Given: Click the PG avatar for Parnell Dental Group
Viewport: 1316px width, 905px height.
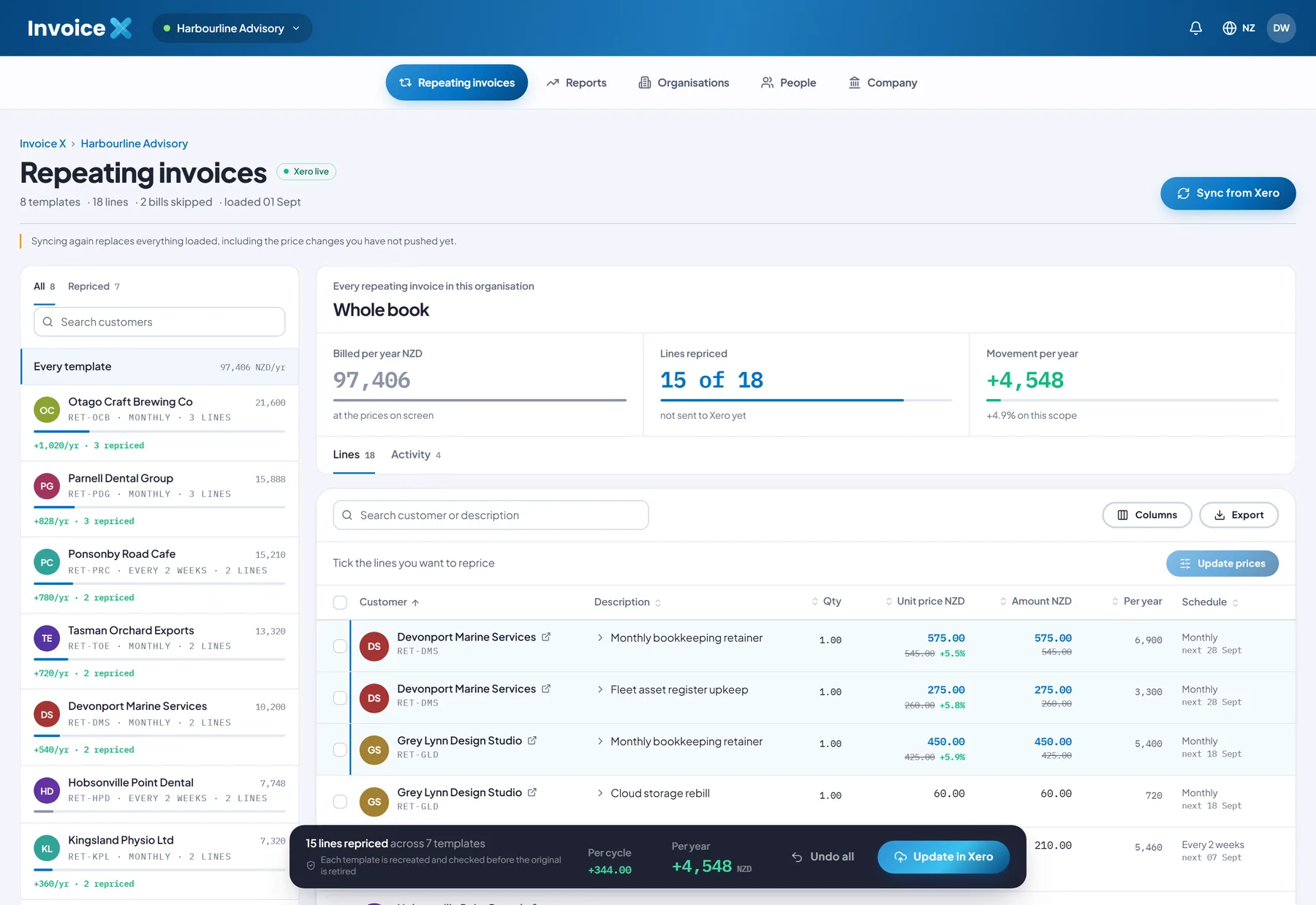Looking at the screenshot, I should (x=47, y=486).
